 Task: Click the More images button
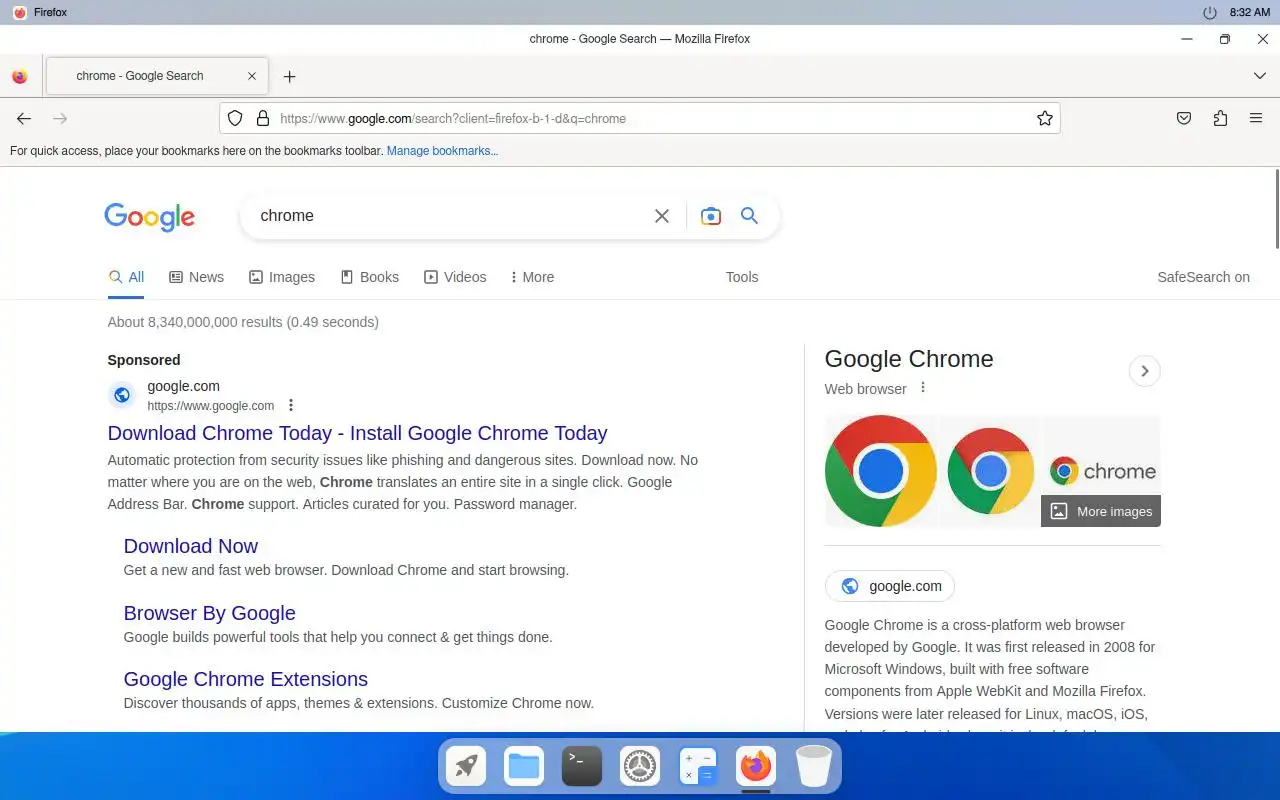pyautogui.click(x=1101, y=511)
